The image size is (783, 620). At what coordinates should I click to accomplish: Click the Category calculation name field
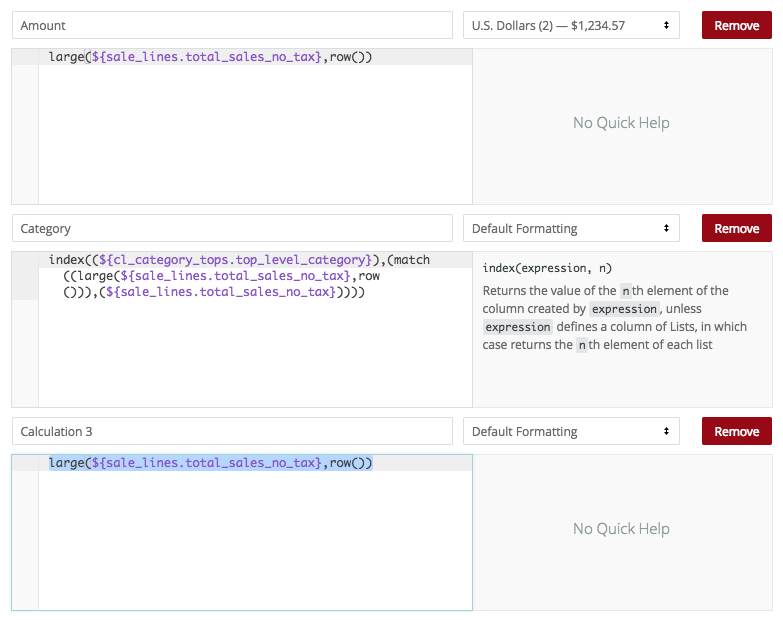pyautogui.click(x=232, y=229)
